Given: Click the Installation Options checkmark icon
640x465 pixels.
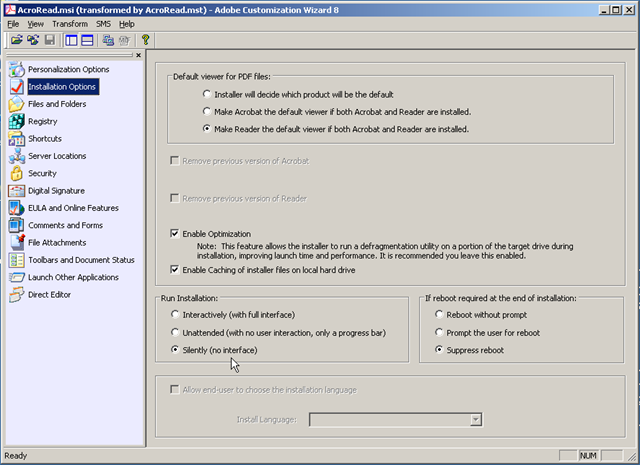Looking at the screenshot, I should click(17, 87).
